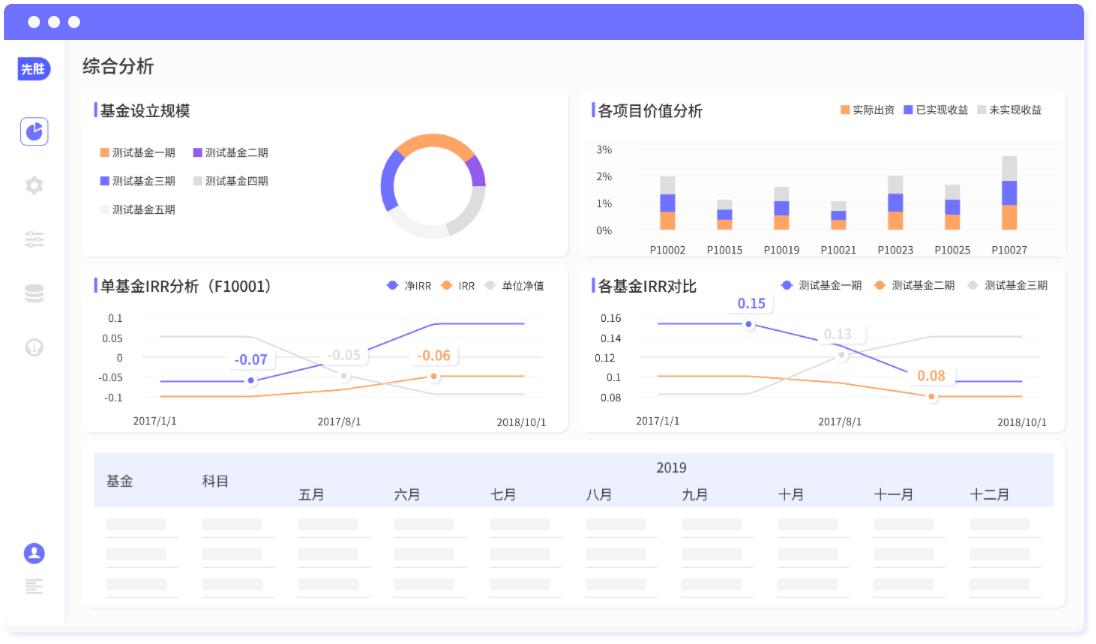
Task: Click the 科目 column header in table
Action: coord(216,481)
